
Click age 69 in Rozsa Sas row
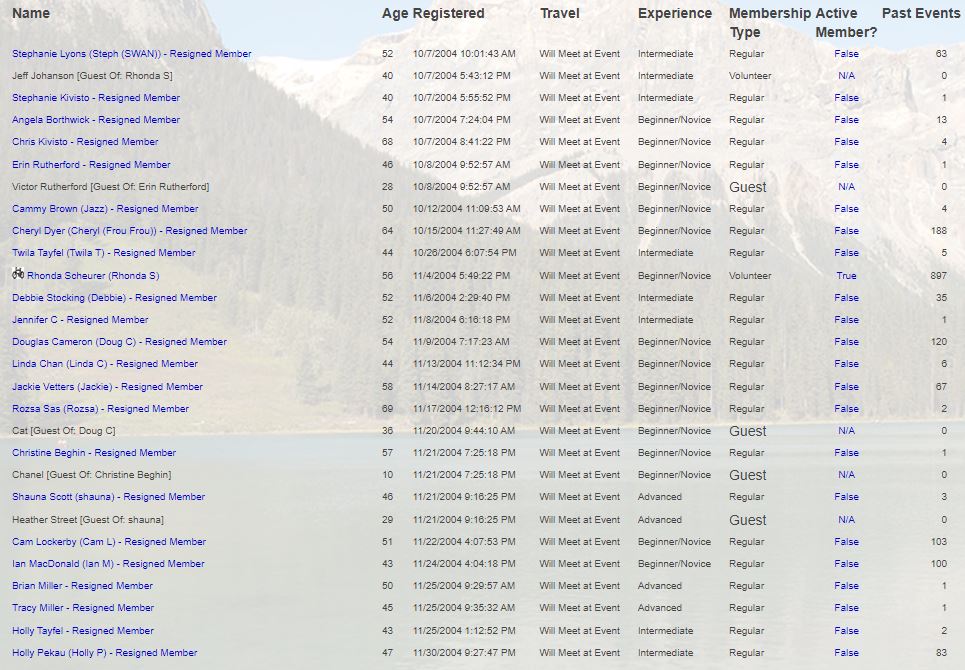click(387, 409)
